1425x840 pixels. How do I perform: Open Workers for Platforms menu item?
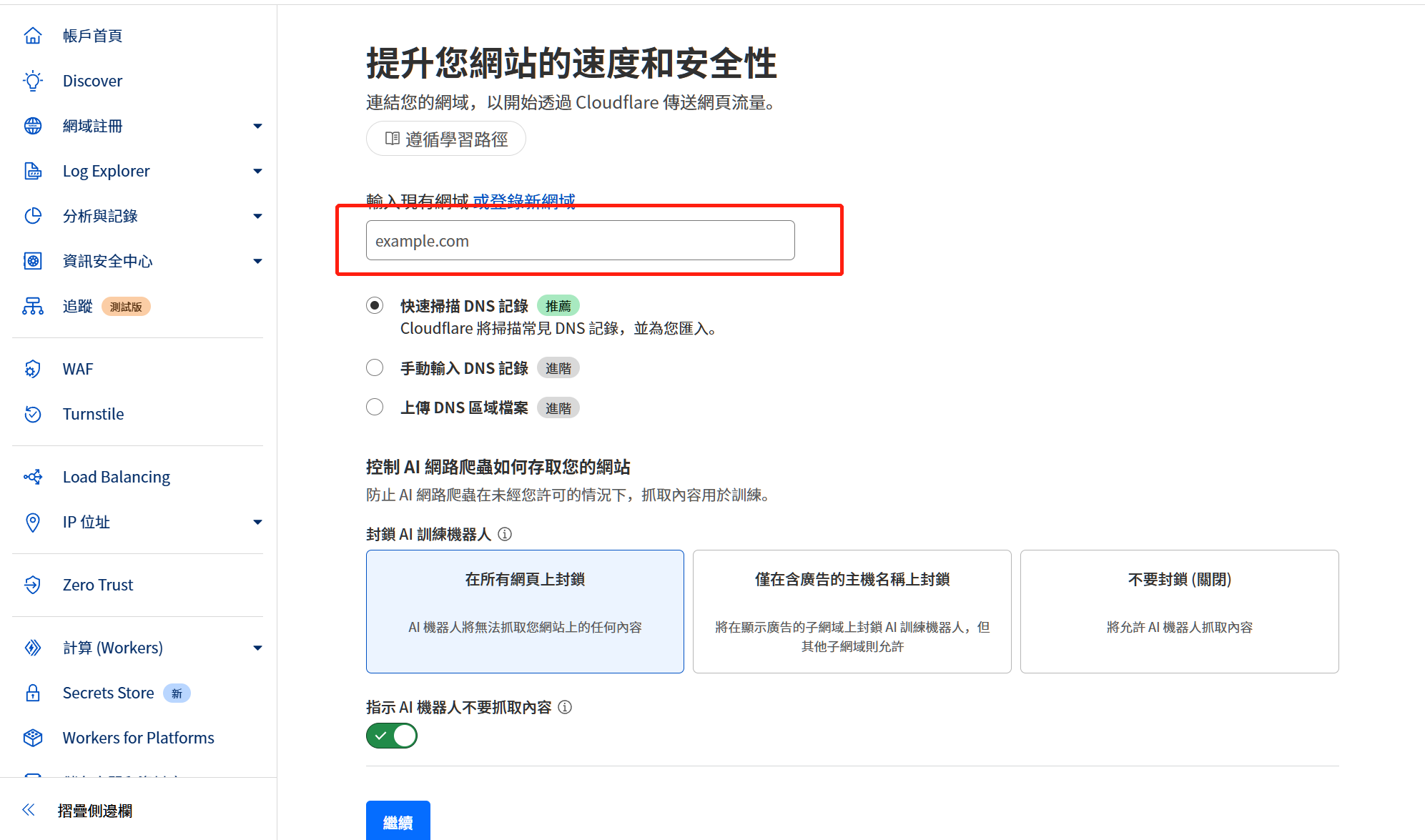(x=138, y=738)
